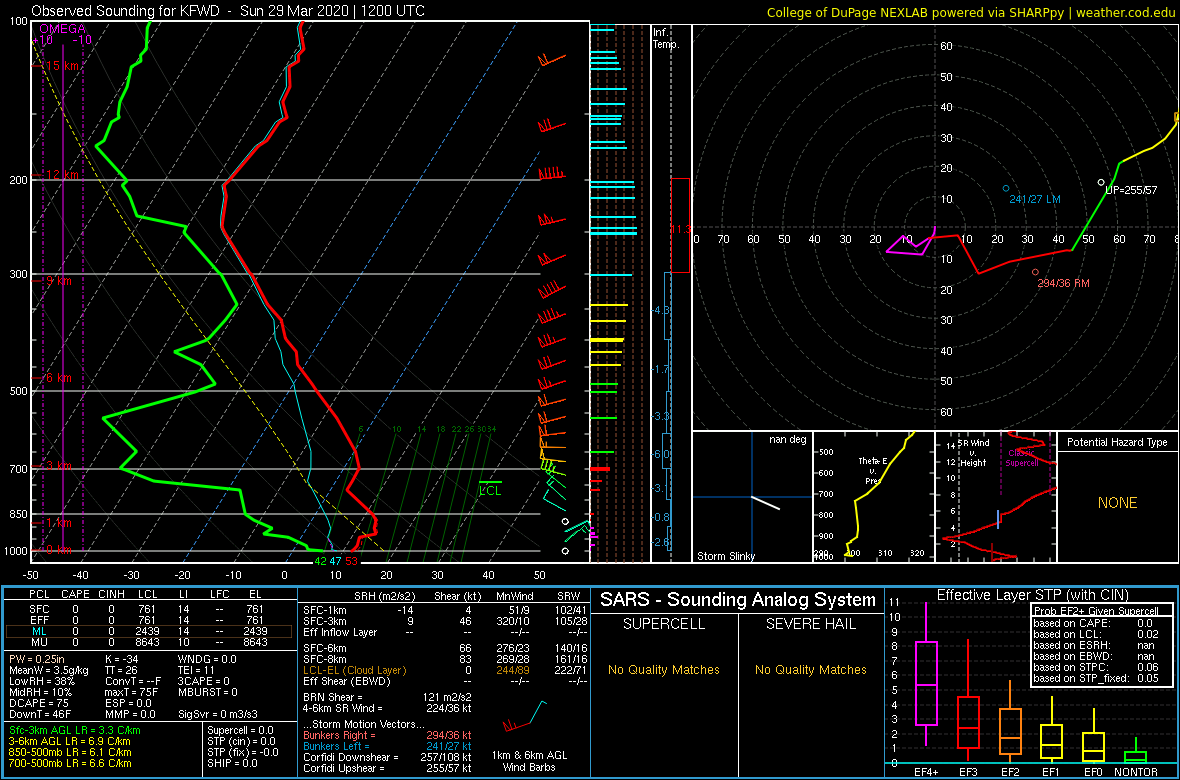Click the green NONTOR box plot
The image size is (1180, 780).
coord(1136,751)
